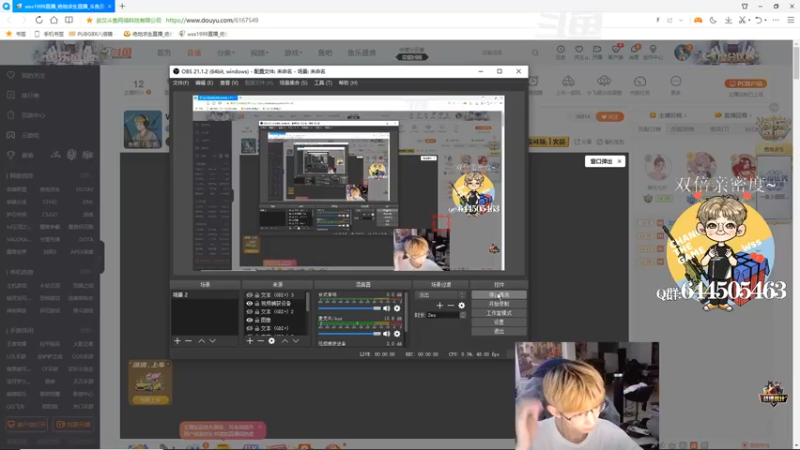This screenshot has height=450, width=800.
Task: Adjust microphone channel volume slider
Action: (x=349, y=334)
